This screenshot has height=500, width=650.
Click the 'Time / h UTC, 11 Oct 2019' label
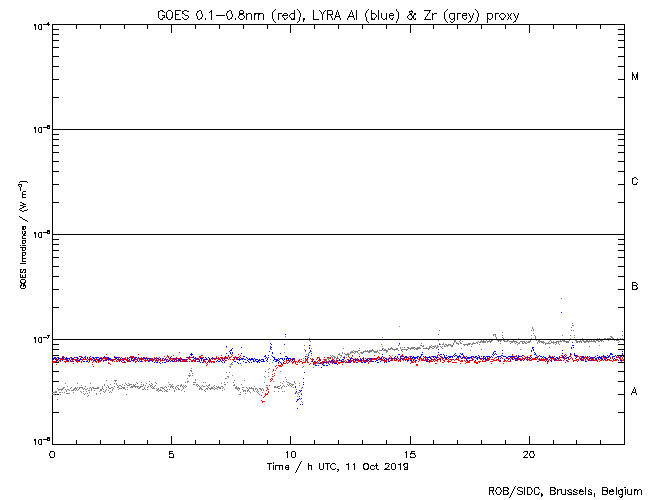(x=337, y=467)
